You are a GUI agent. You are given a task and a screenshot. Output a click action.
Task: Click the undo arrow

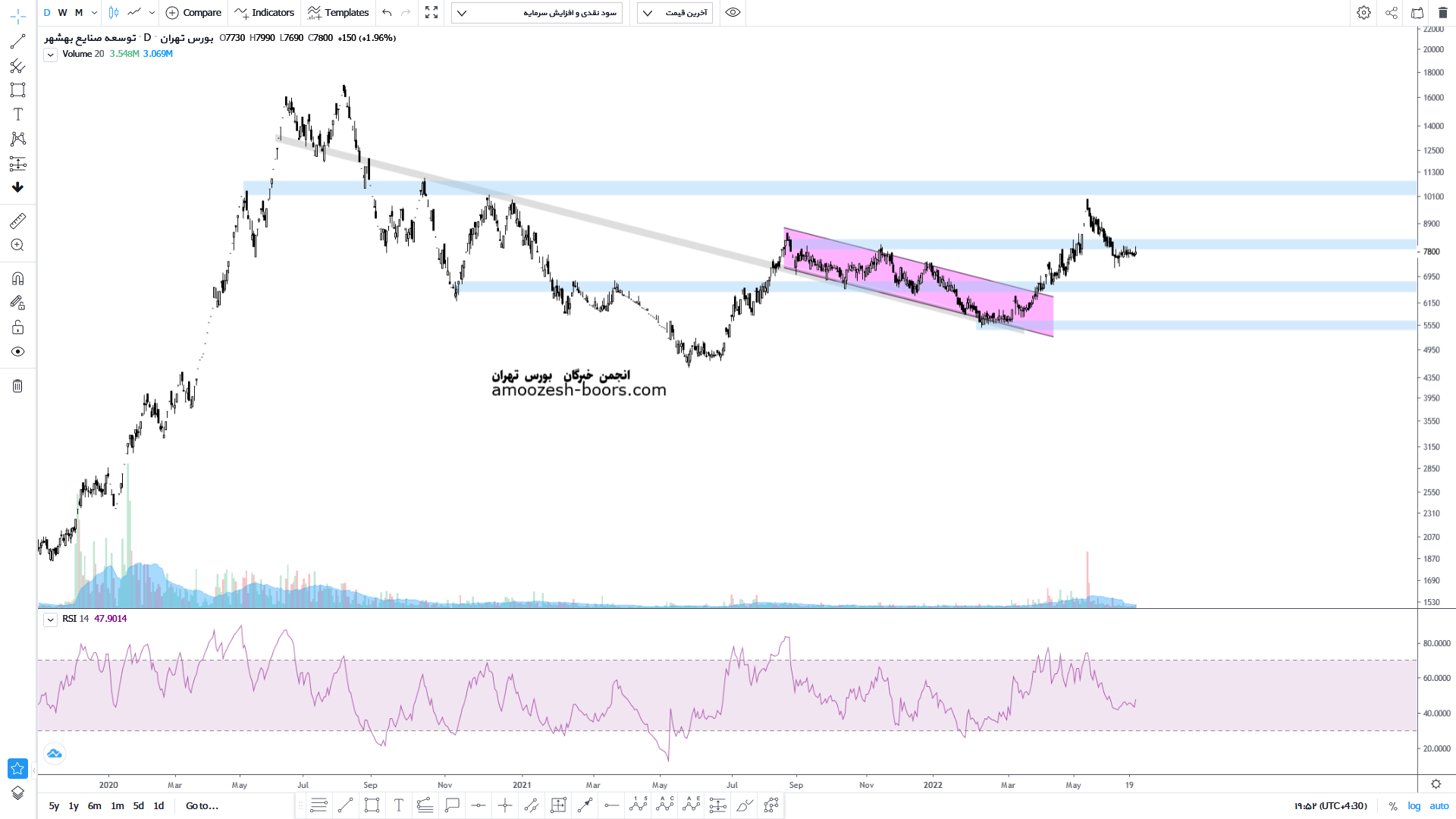387,13
